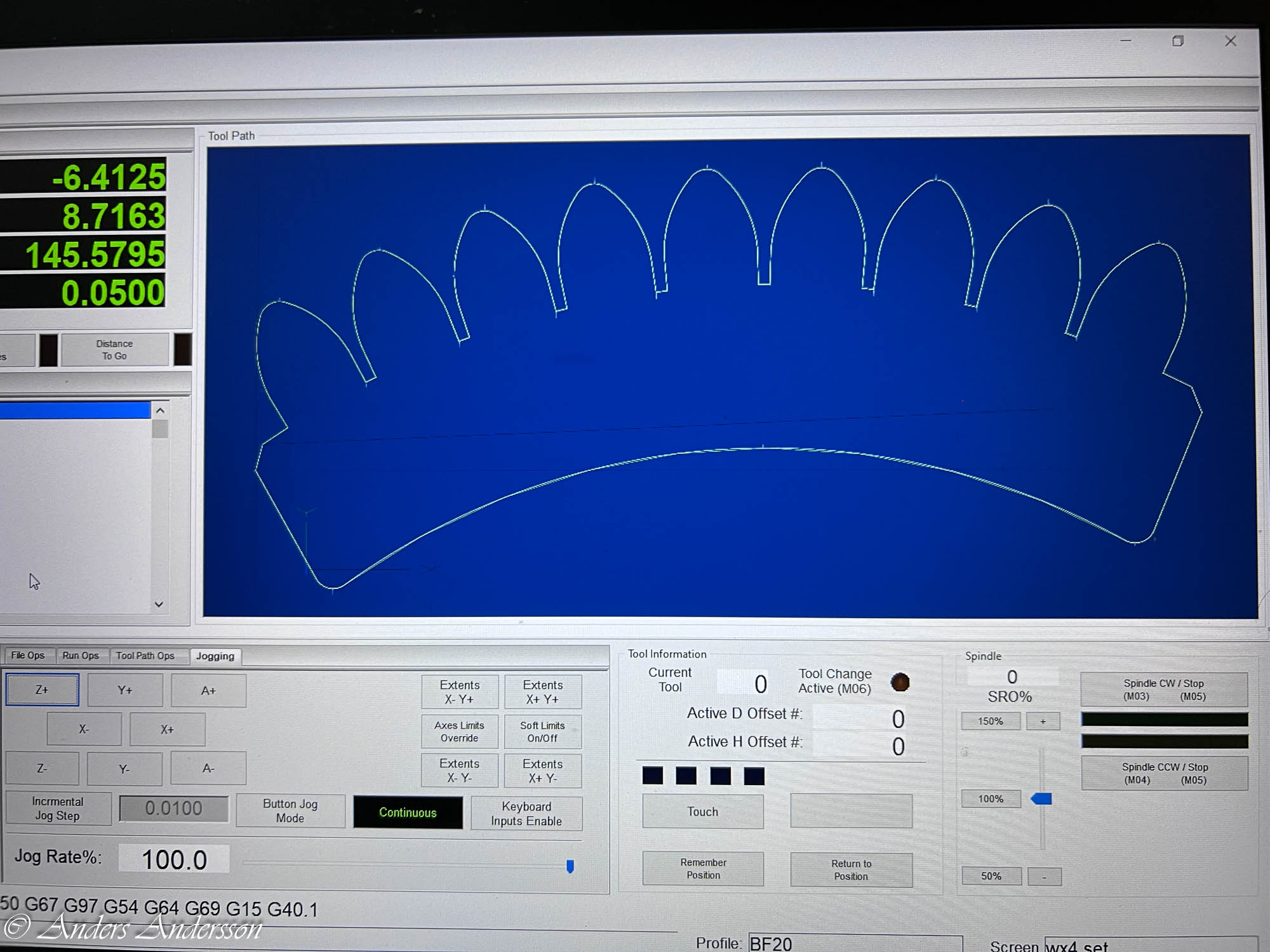Switch to File Ops tab
This screenshot has width=1270, height=952.
[x=28, y=656]
